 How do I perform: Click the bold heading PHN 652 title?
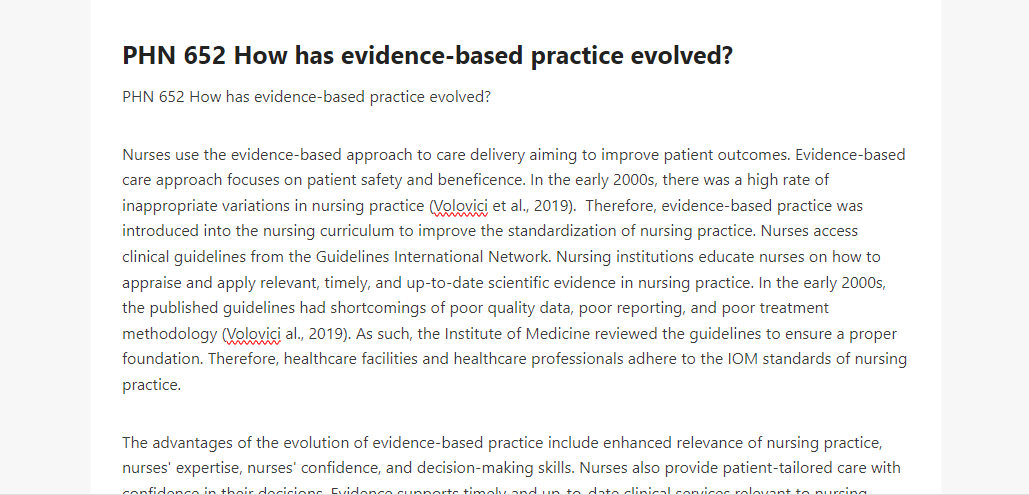(427, 56)
